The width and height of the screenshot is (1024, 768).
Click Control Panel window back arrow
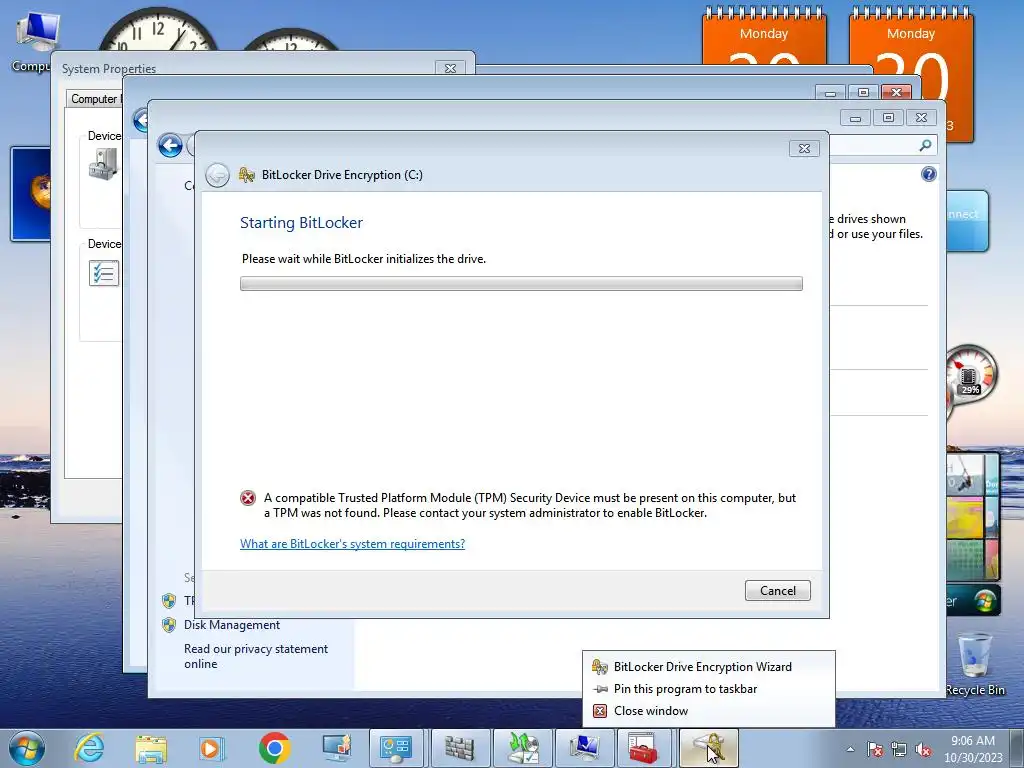170,145
